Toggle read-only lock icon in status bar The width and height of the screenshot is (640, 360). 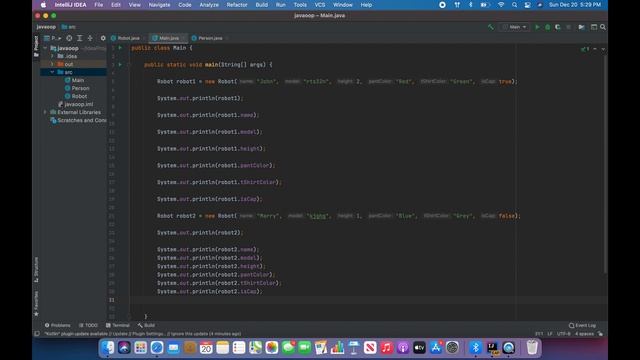[x=600, y=333]
